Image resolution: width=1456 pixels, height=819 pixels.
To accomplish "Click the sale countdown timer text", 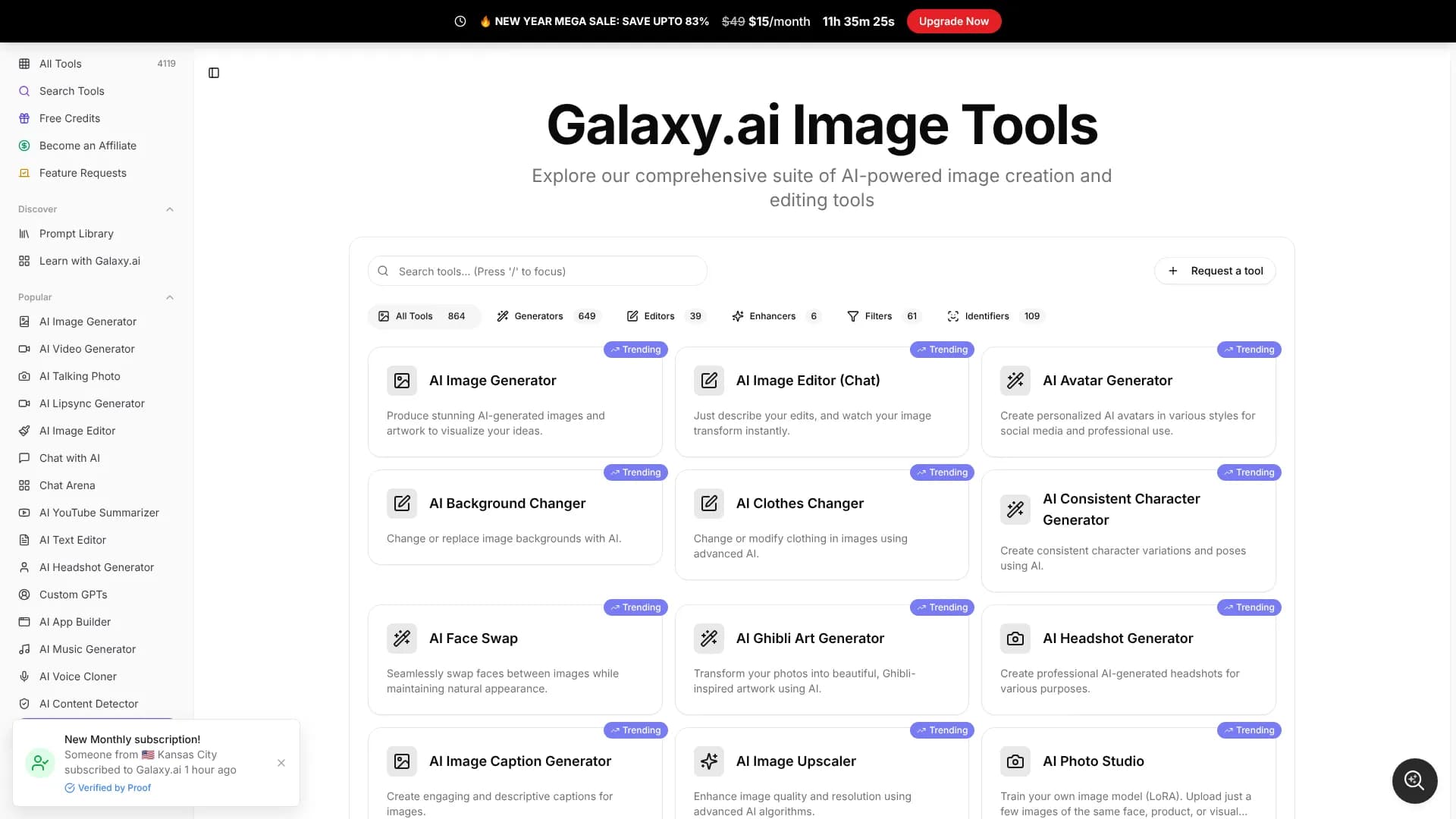I will [x=858, y=21].
